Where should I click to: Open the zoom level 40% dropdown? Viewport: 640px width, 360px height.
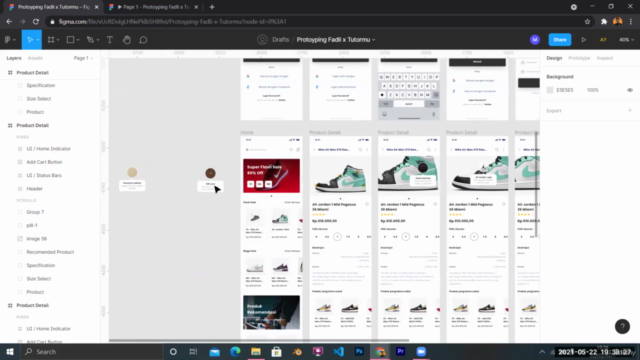(626, 40)
